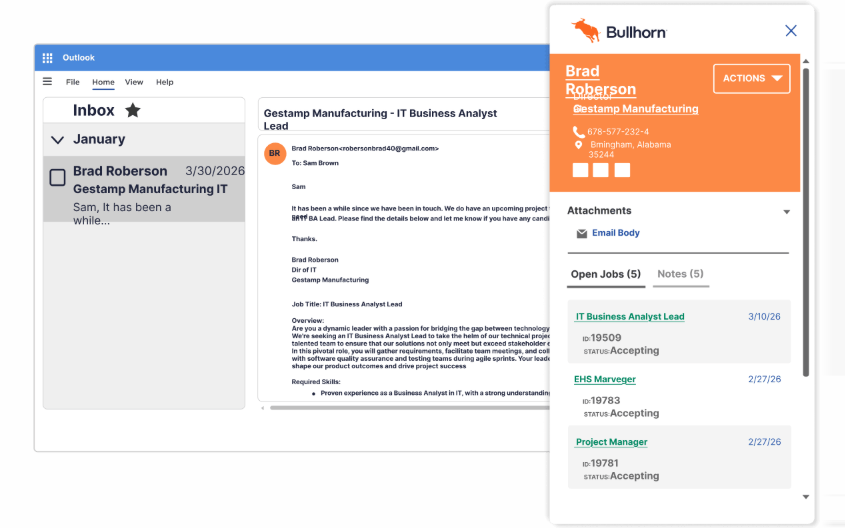Viewport: 845px width, 528px height.
Task: Click the Outlook title text
Action: coord(78,58)
